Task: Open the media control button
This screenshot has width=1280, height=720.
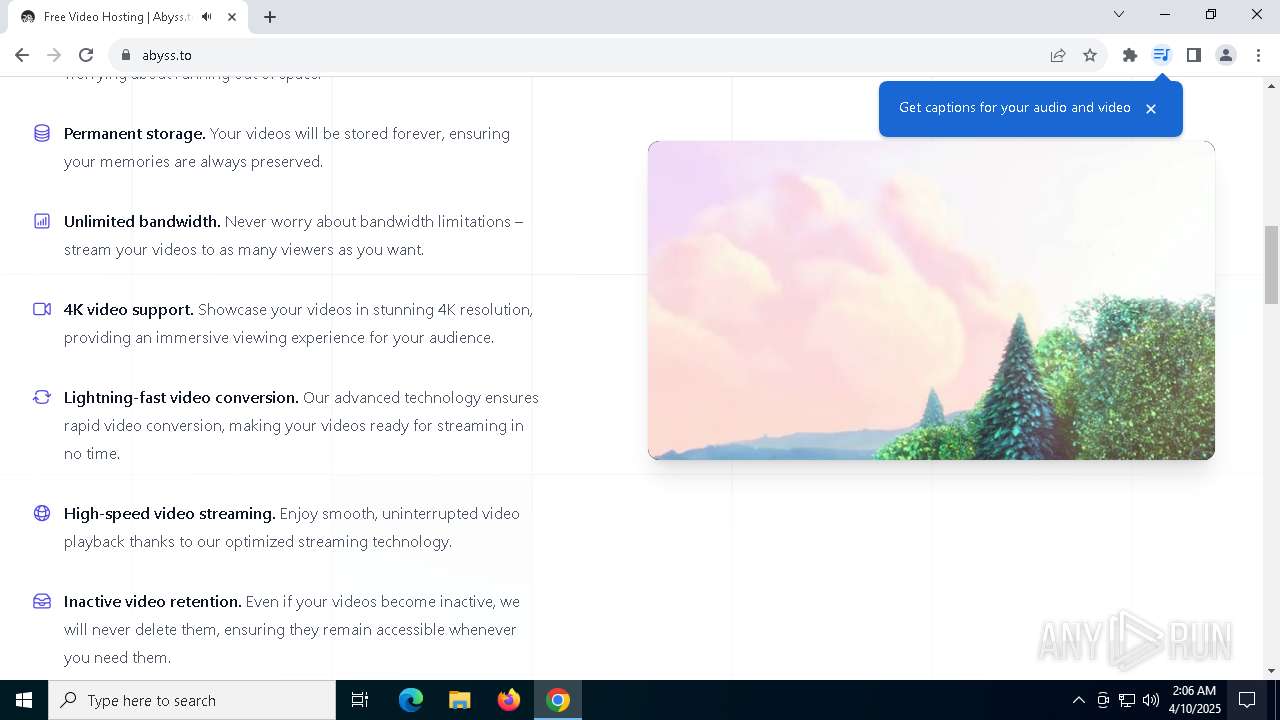Action: 1161,55
